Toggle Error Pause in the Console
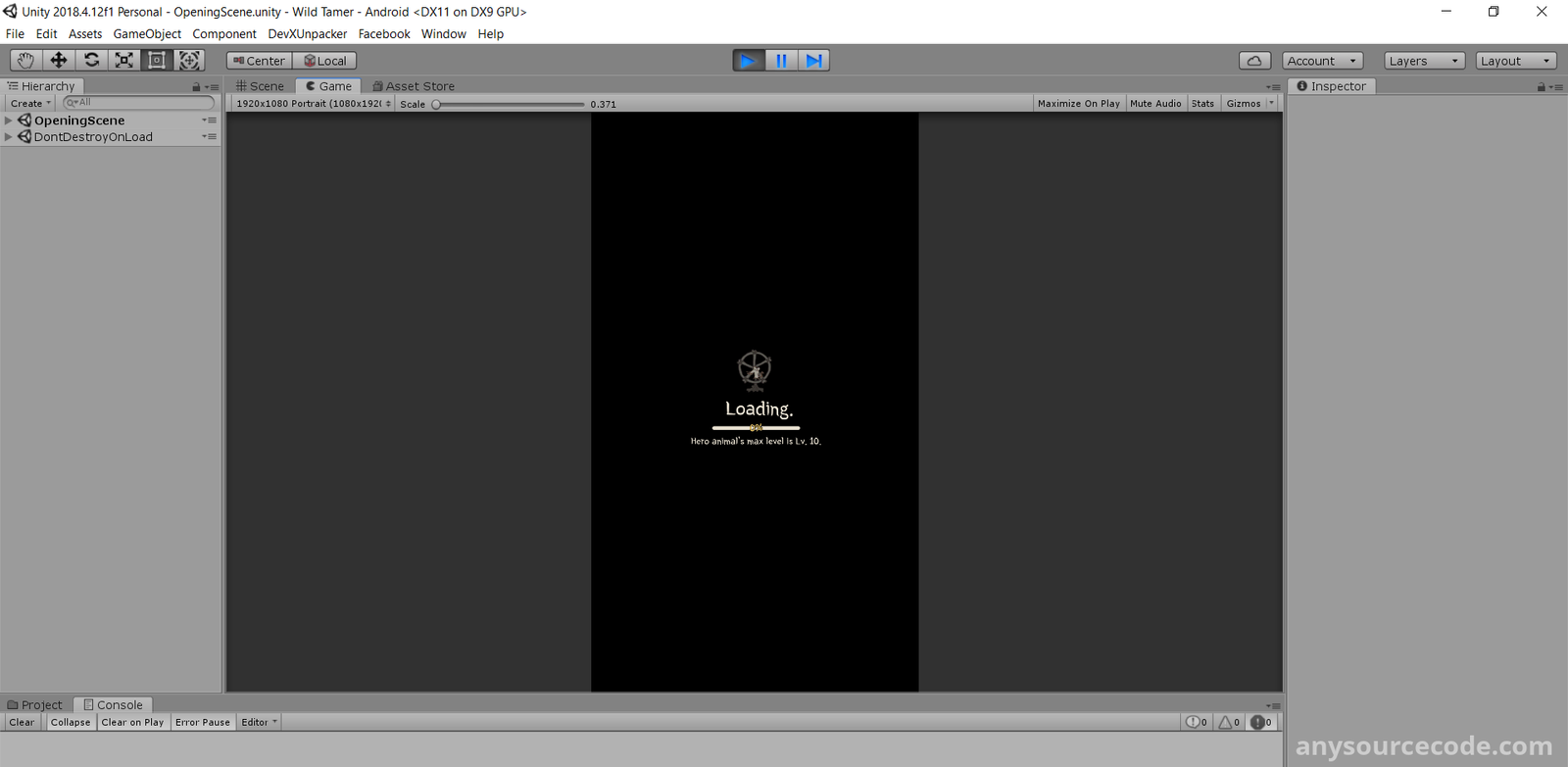The height and width of the screenshot is (767, 1568). pos(203,723)
